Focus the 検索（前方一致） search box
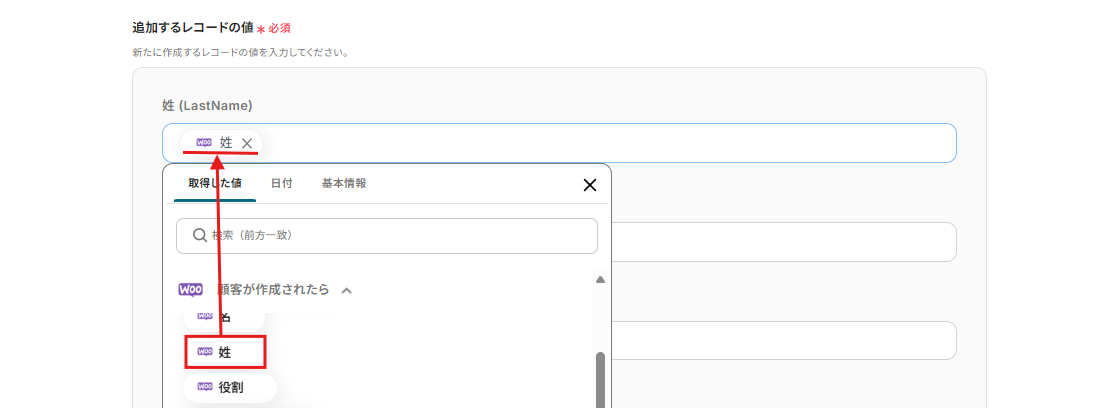The height and width of the screenshot is (408, 1102). 400,236
